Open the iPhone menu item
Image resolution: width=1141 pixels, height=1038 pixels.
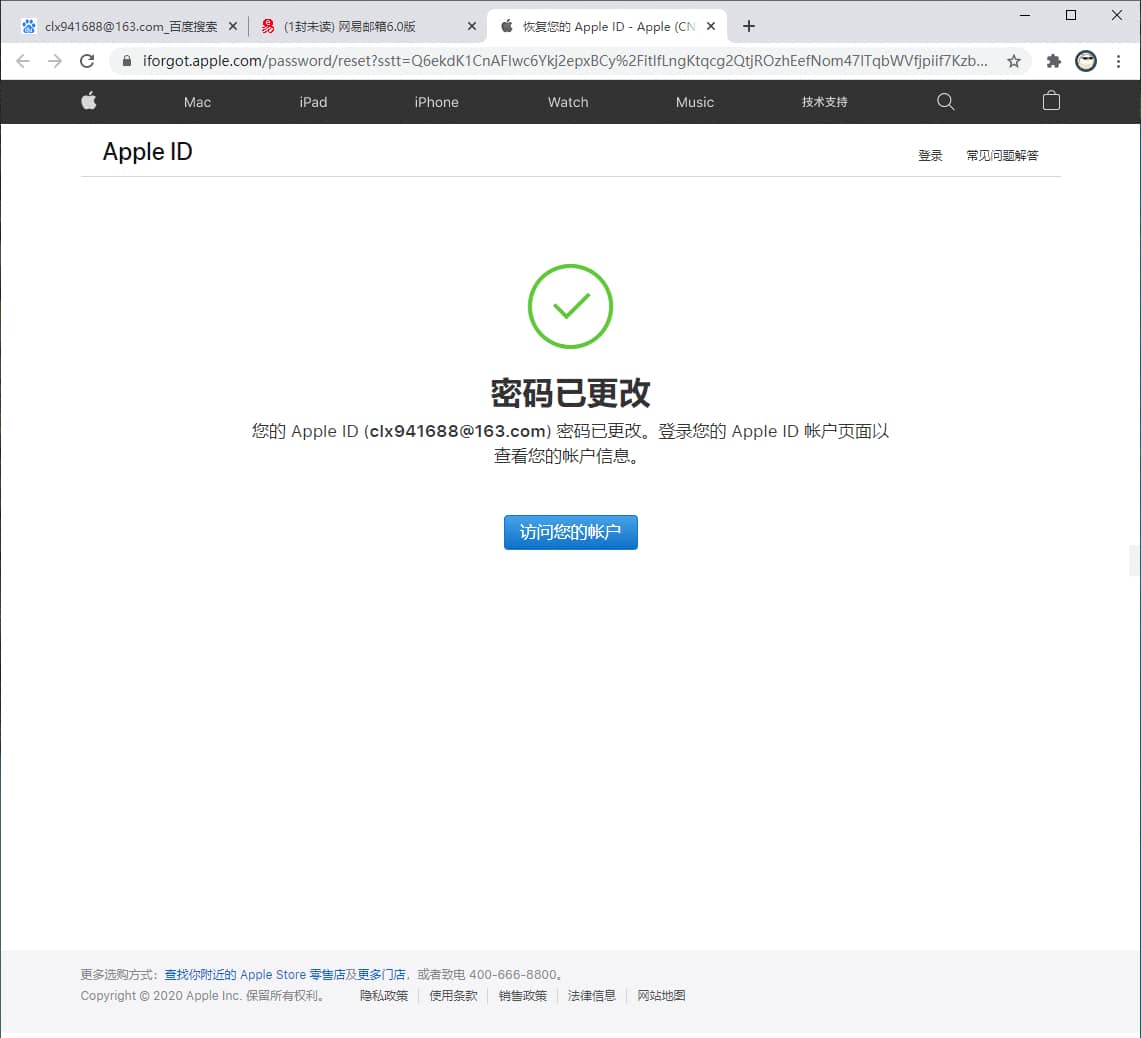pyautogui.click(x=437, y=102)
